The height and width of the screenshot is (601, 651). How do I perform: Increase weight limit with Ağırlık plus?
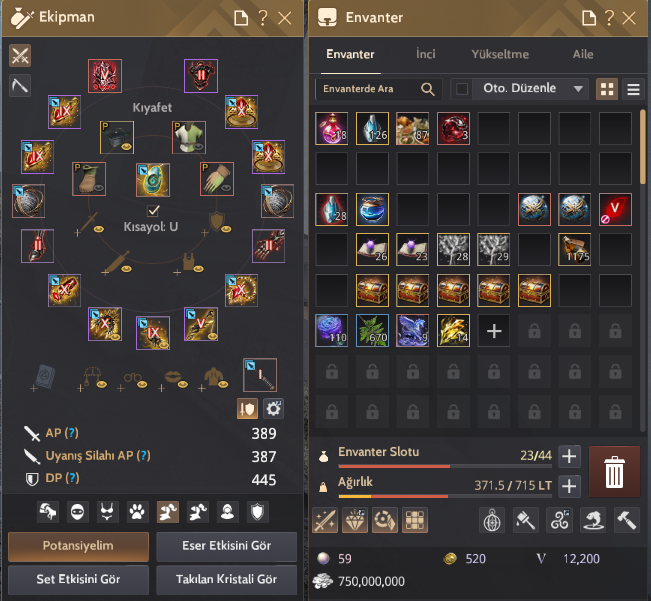coord(569,486)
